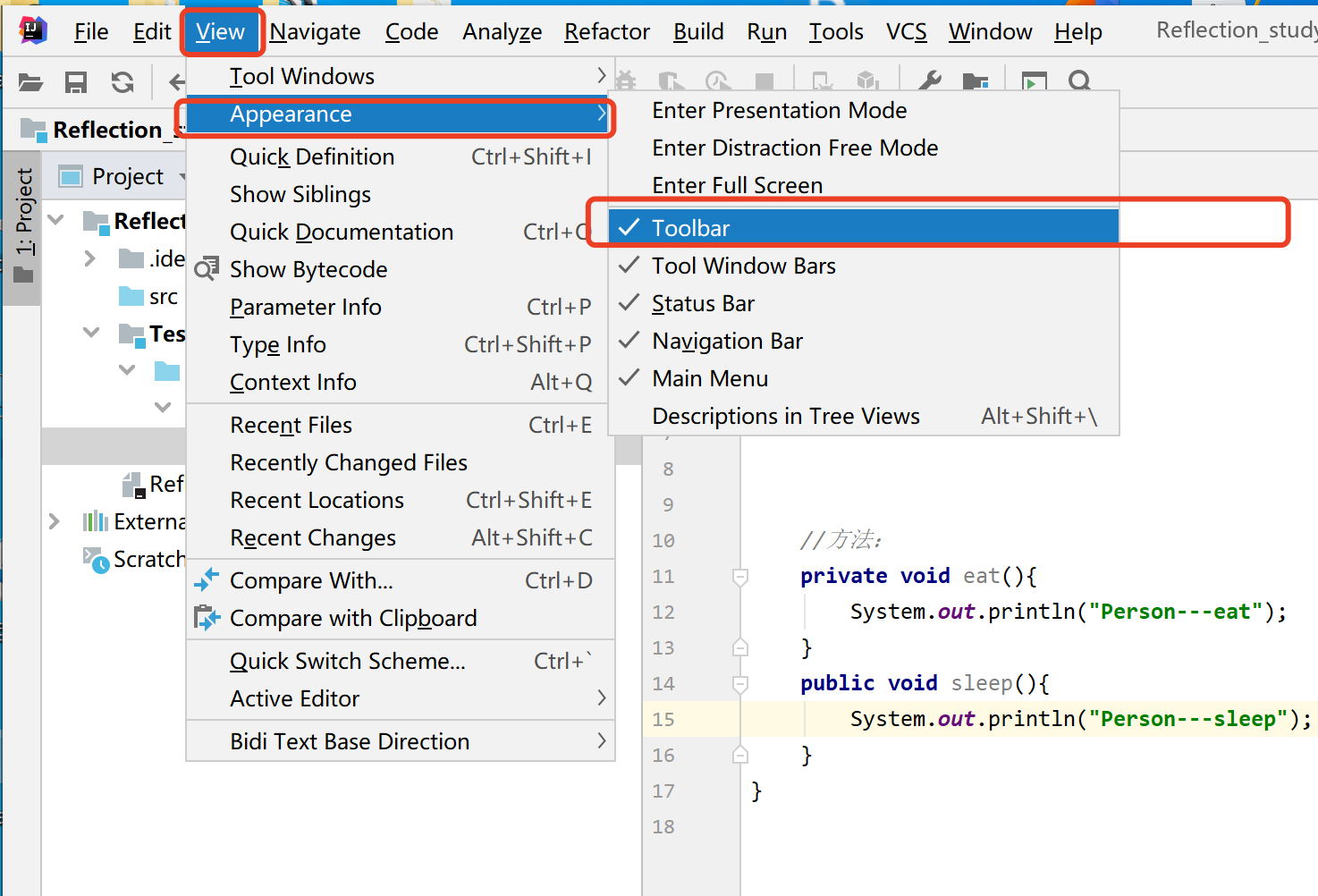Toggle the Navigation Bar option off

tap(727, 342)
